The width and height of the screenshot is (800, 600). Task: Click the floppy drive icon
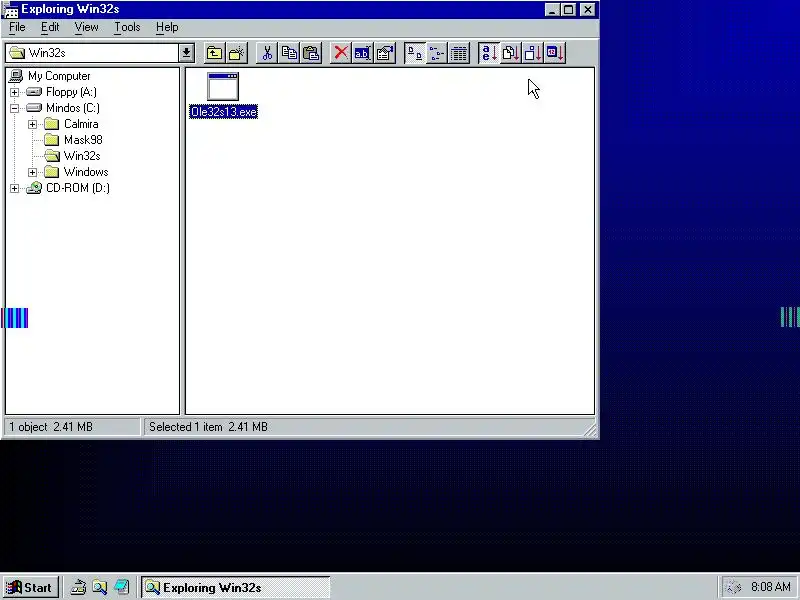[x=34, y=92]
